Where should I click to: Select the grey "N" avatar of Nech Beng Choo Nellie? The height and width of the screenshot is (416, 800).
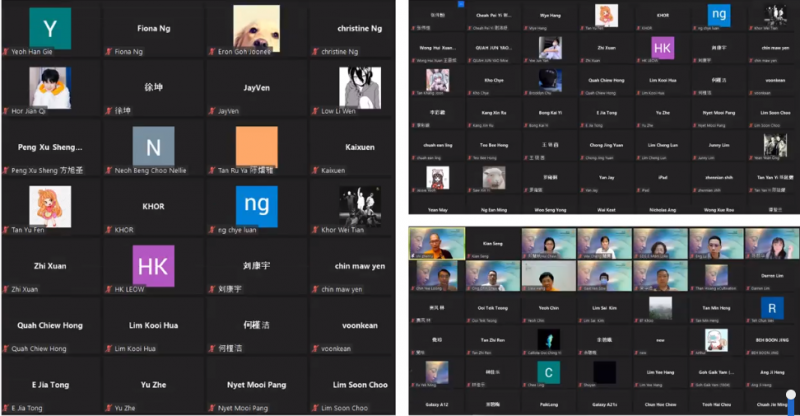click(x=153, y=148)
